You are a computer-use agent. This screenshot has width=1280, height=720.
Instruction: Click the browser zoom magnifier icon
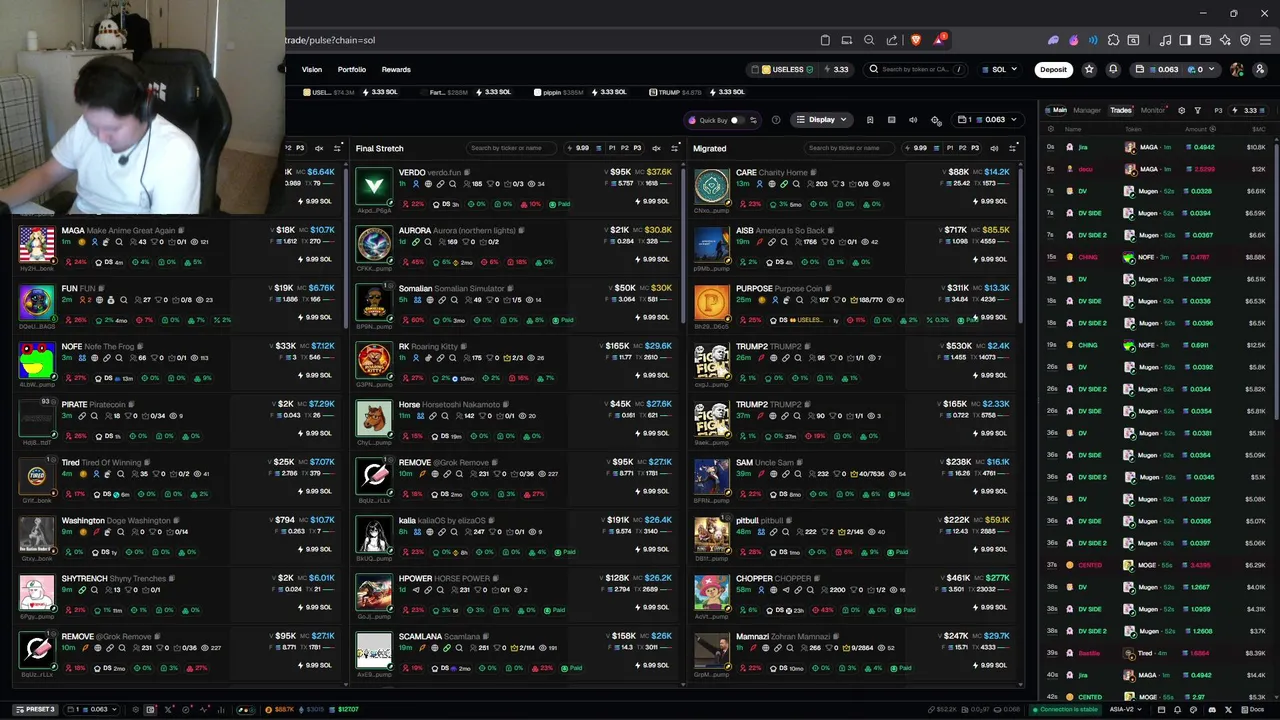pos(869,40)
